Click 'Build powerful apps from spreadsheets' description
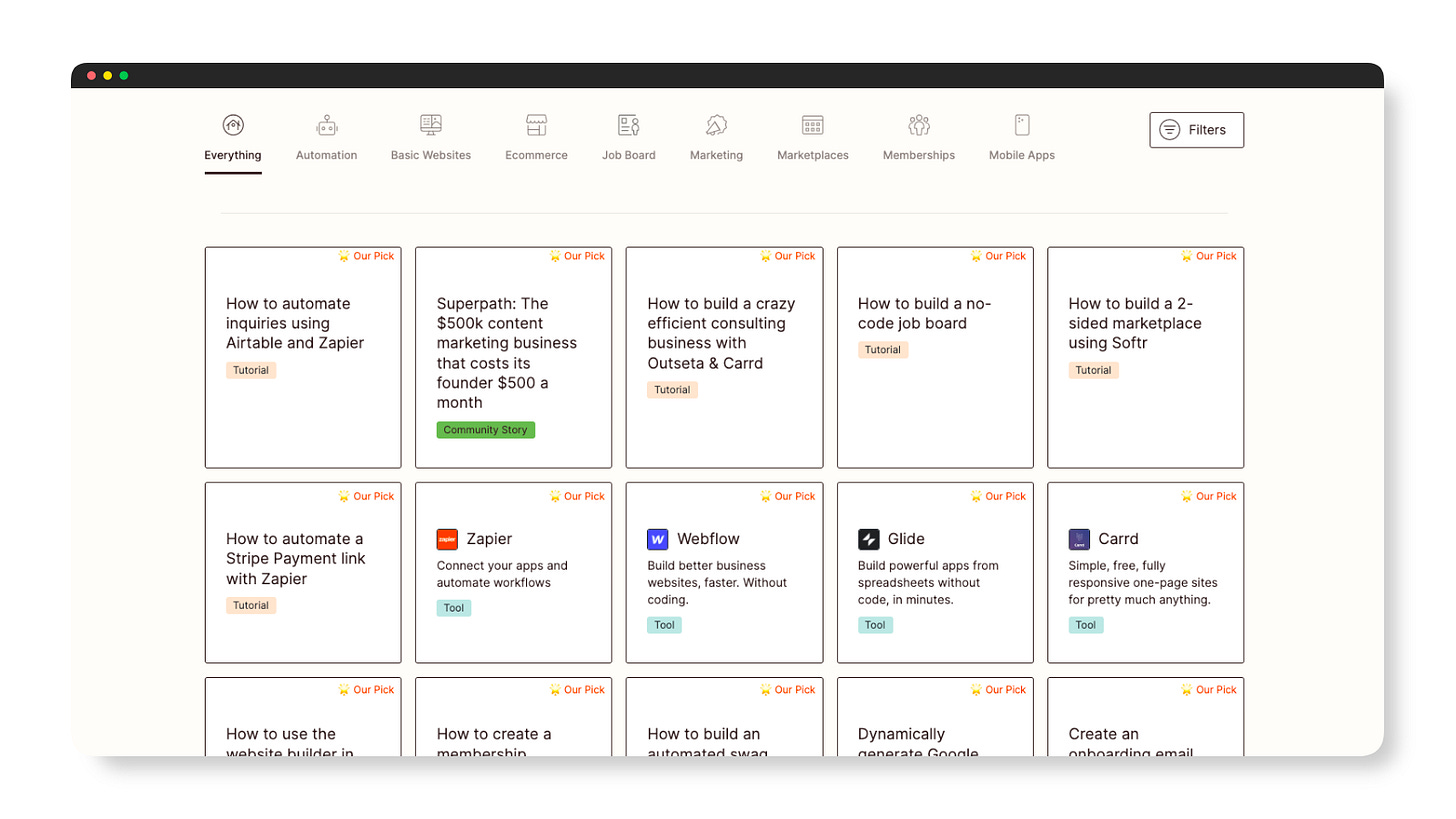This screenshot has width=1456, height=819. pyautogui.click(x=928, y=582)
